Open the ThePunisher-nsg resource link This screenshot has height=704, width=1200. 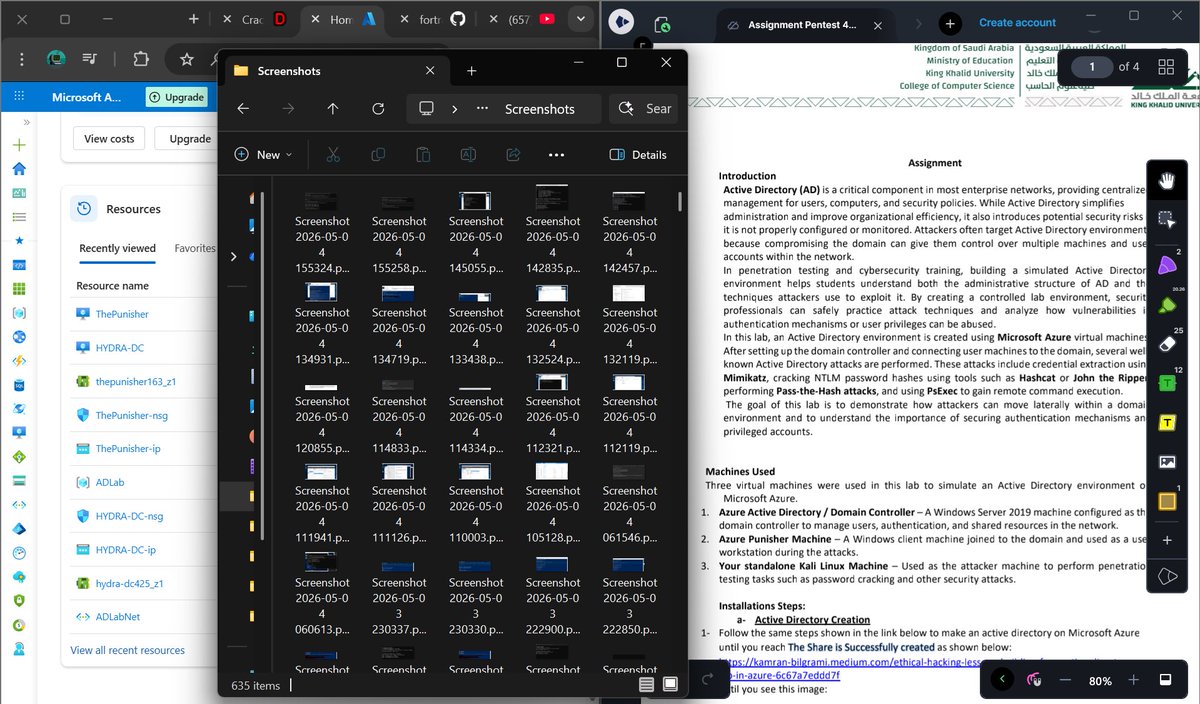click(133, 415)
